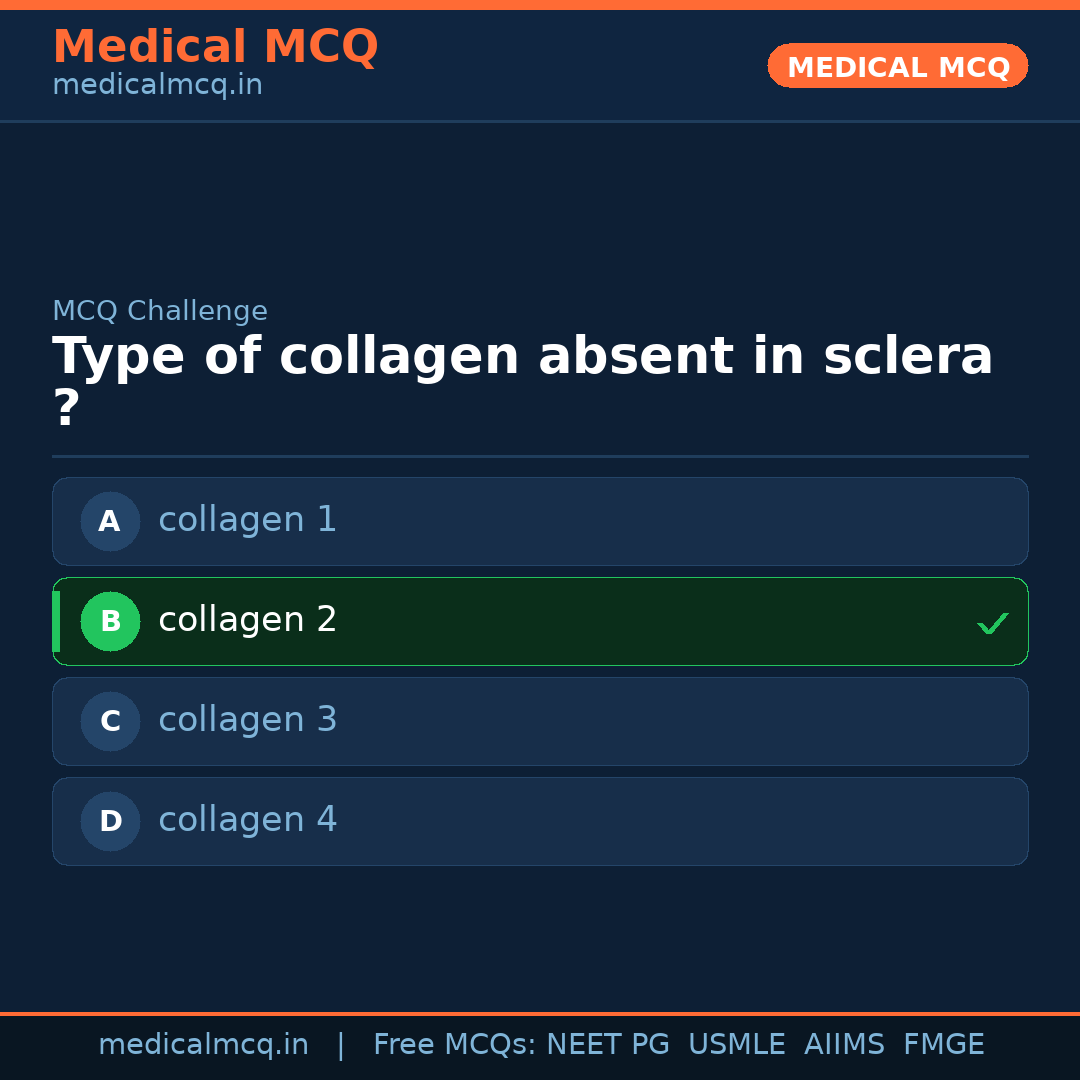This screenshot has width=1080, height=1080.
Task: Click the circular C badge icon
Action: [x=110, y=721]
